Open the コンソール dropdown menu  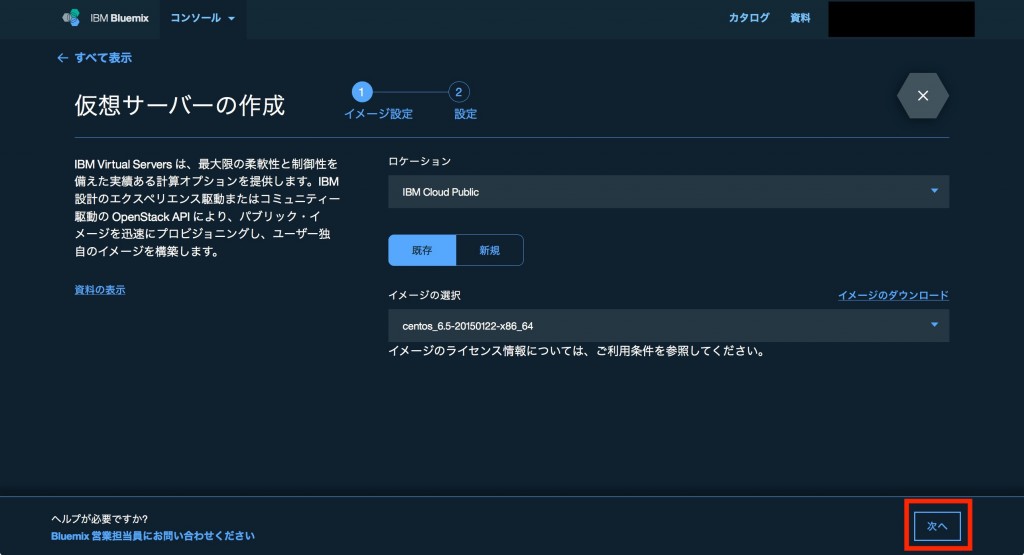coord(202,18)
